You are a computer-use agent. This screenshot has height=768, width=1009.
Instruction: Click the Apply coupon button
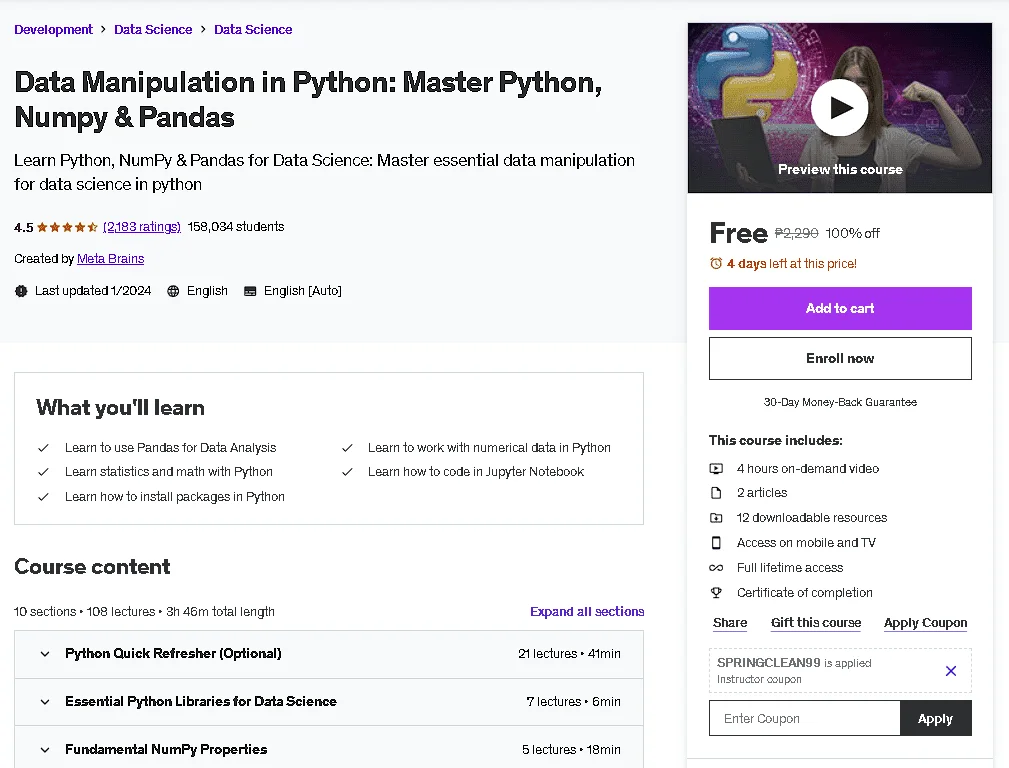click(936, 718)
